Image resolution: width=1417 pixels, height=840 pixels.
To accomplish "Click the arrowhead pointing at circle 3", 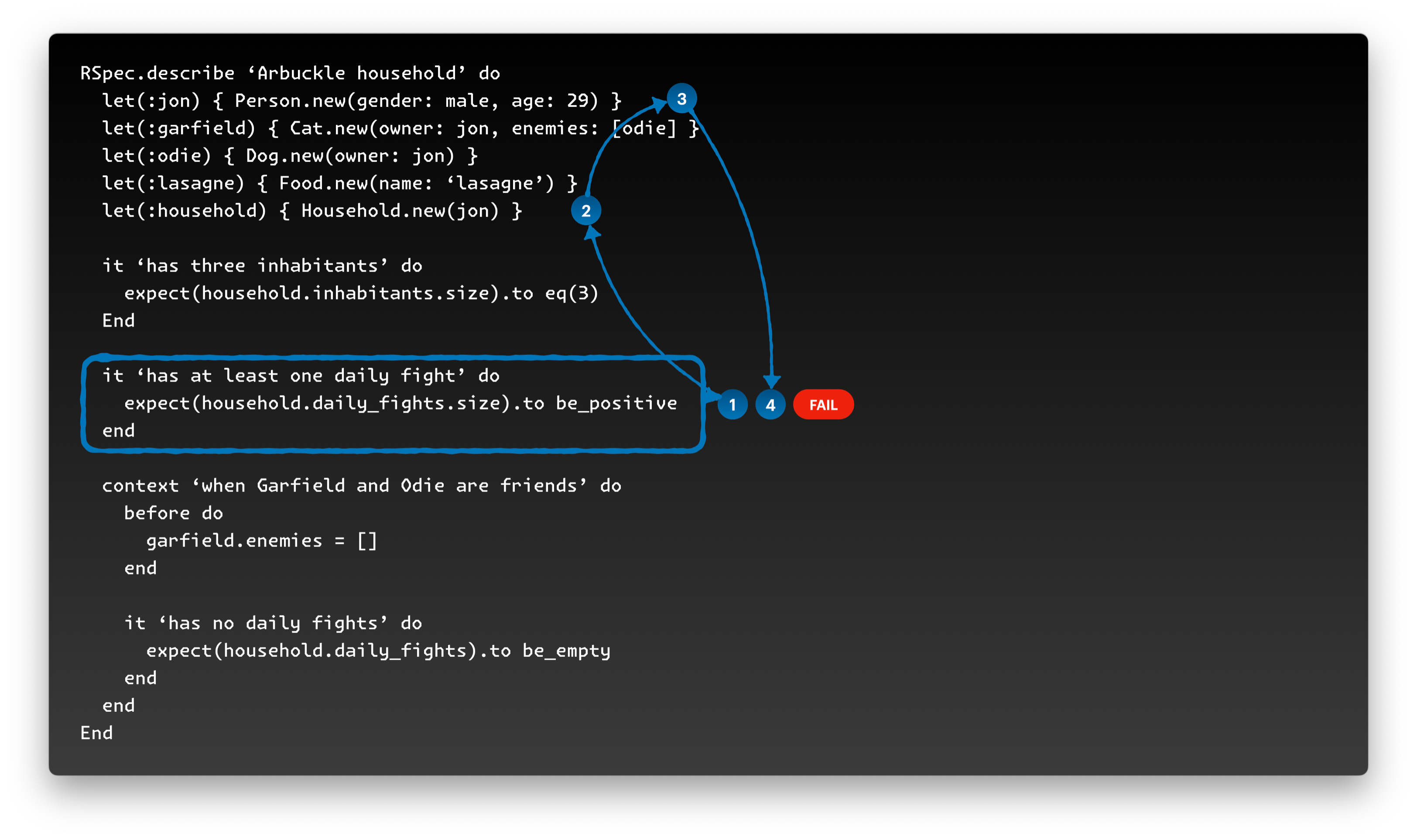I will 659,104.
